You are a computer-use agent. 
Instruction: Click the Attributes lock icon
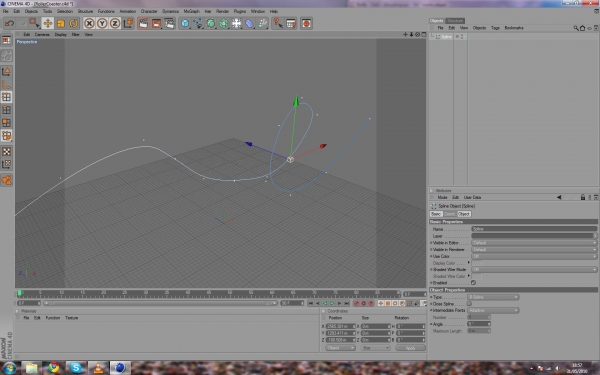(582, 197)
